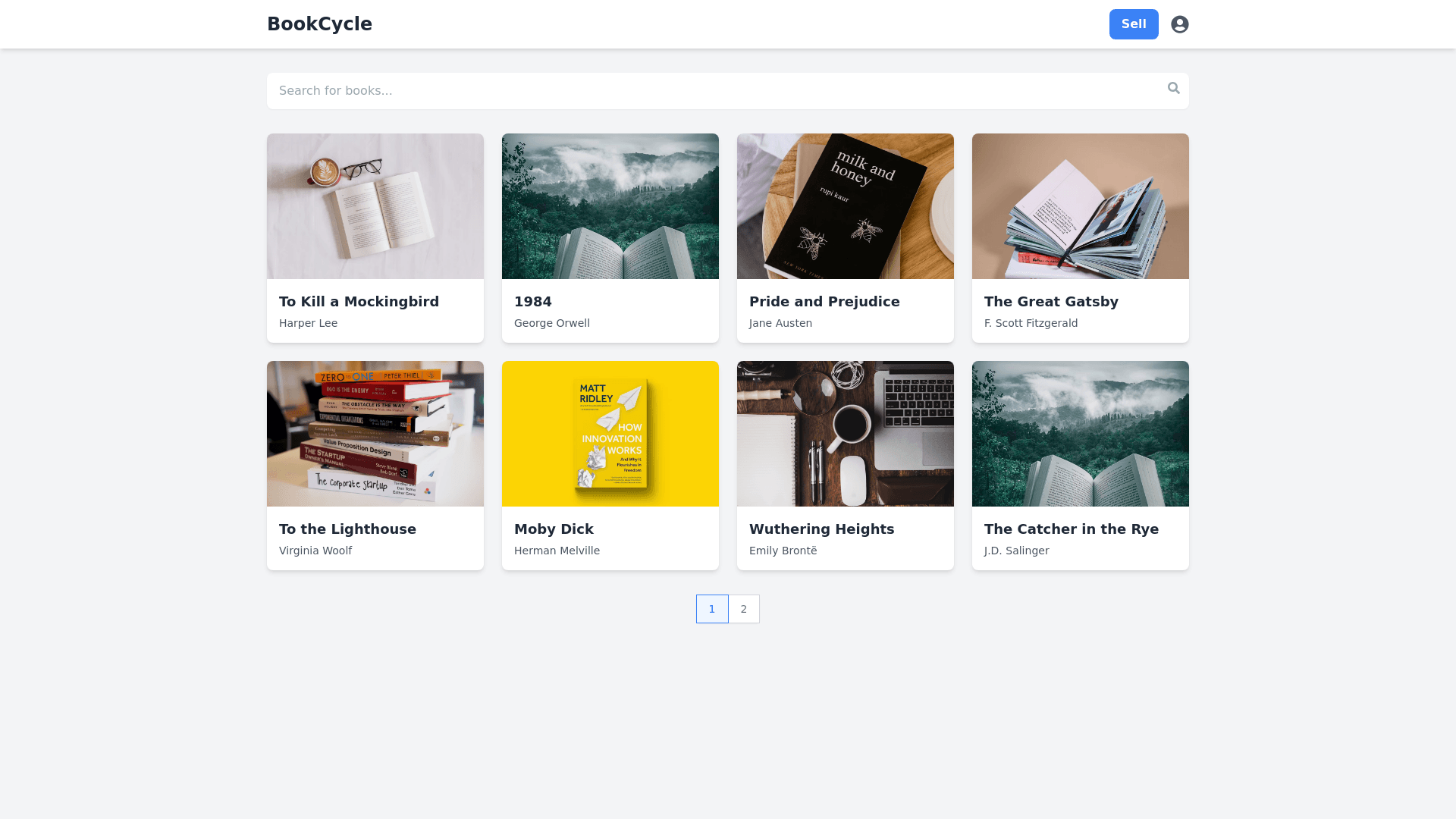View The Great Gatsby cover photo
1456x819 pixels.
tap(1081, 206)
